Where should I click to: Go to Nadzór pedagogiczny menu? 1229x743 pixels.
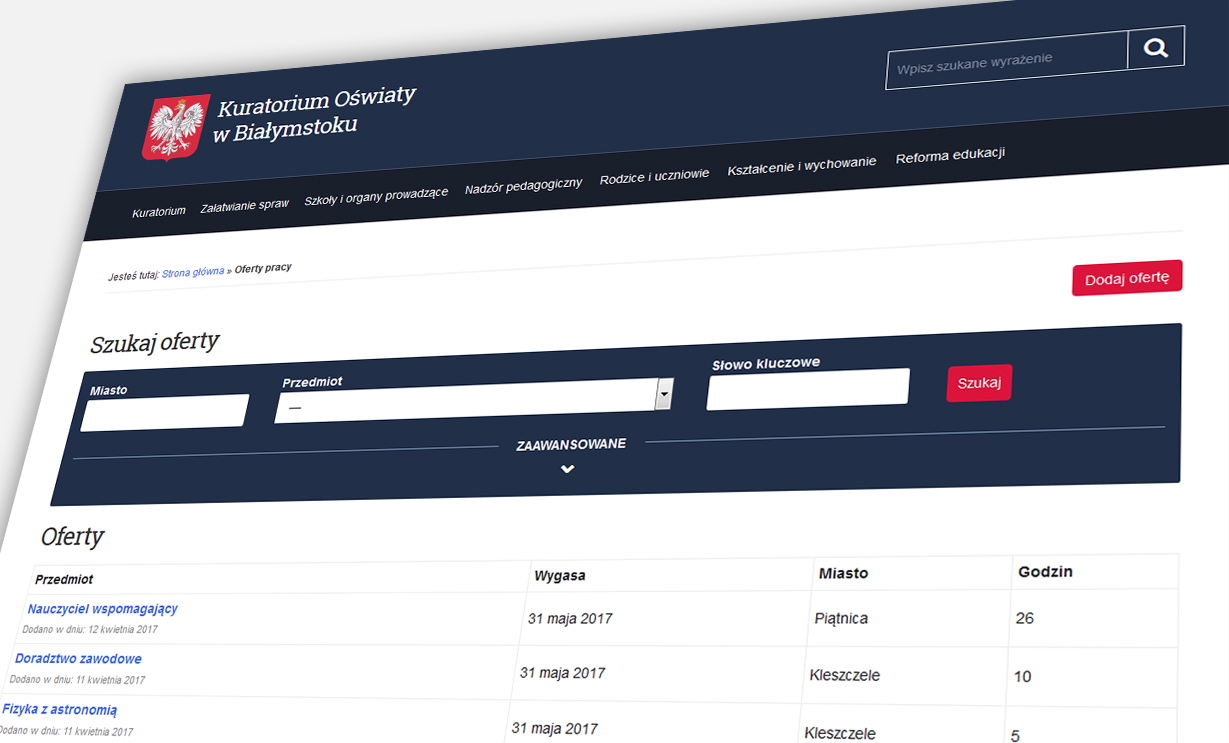pos(523,184)
